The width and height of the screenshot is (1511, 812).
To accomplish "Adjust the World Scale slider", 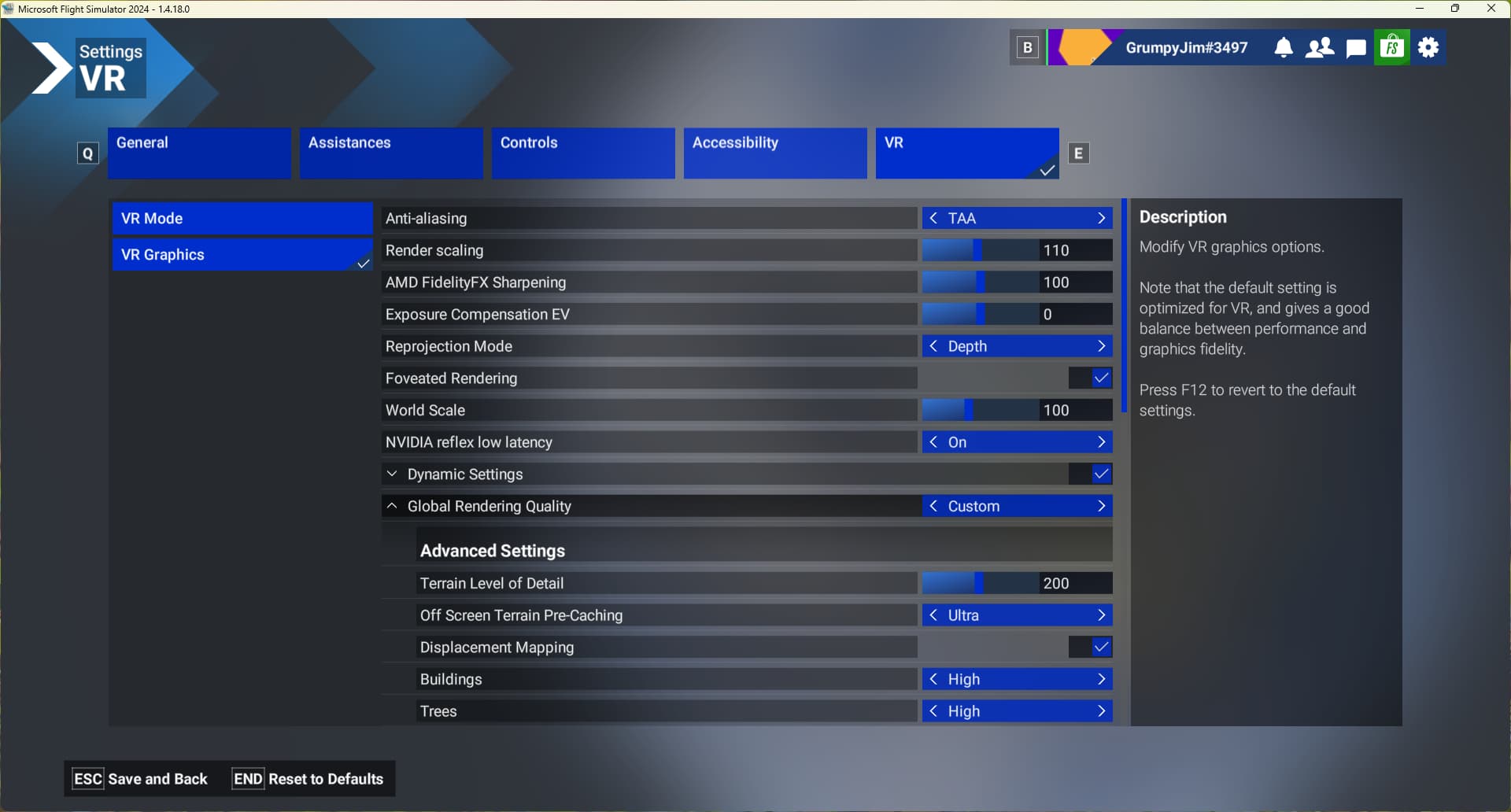I will 980,410.
